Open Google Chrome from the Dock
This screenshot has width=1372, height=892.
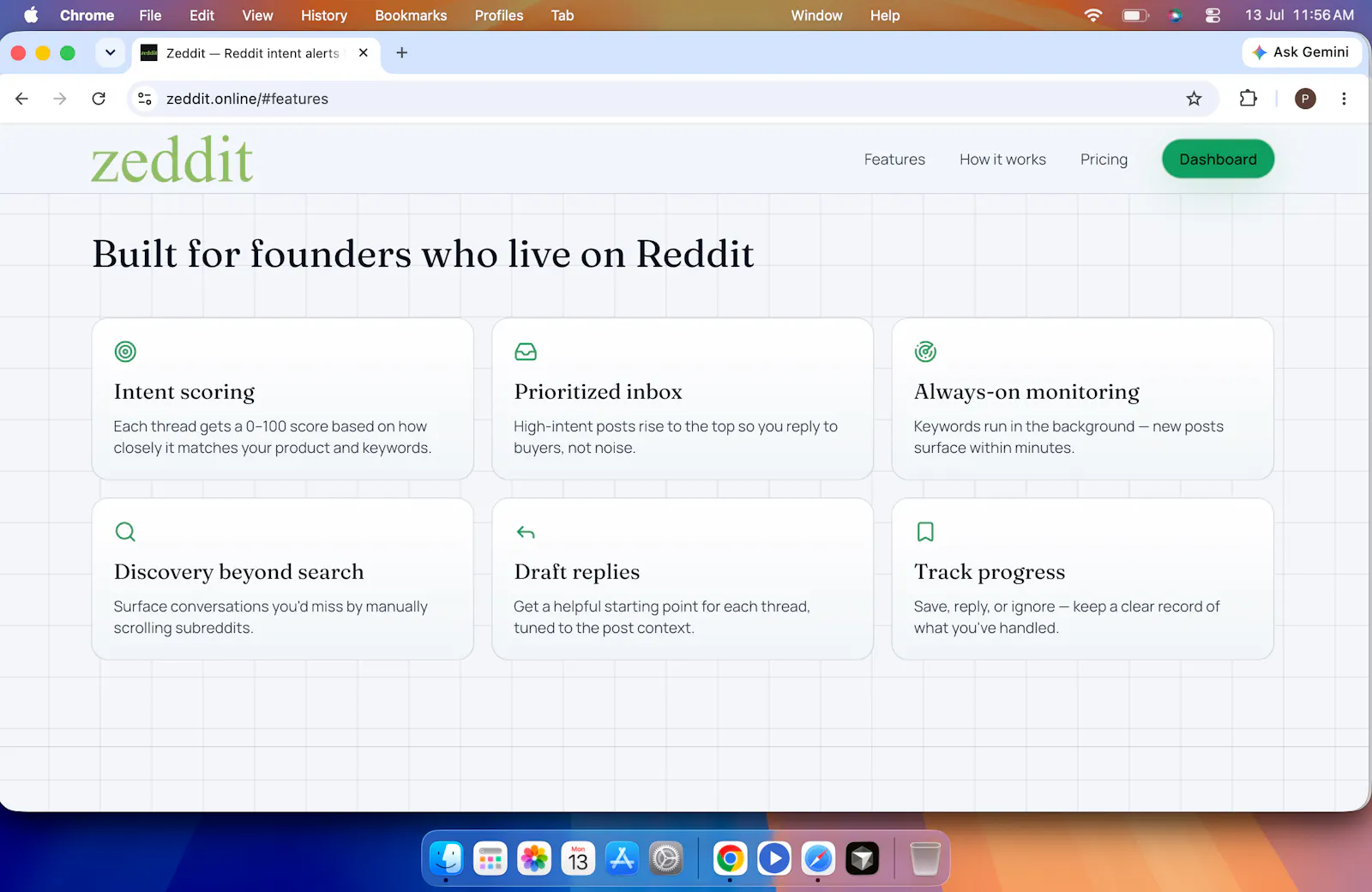[730, 858]
